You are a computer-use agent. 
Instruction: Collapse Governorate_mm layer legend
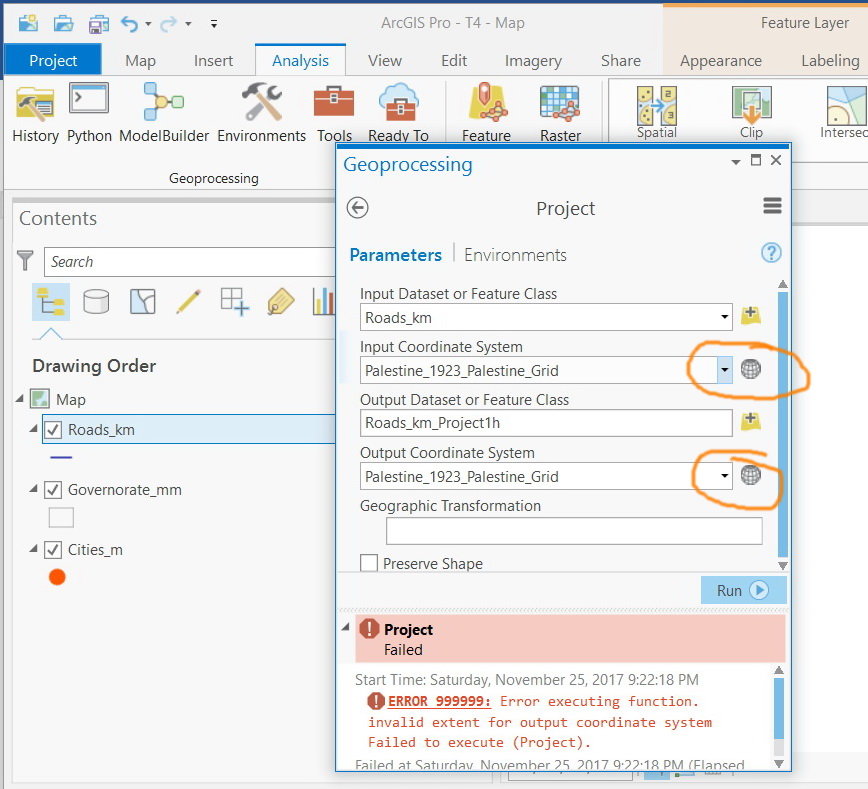tap(34, 488)
